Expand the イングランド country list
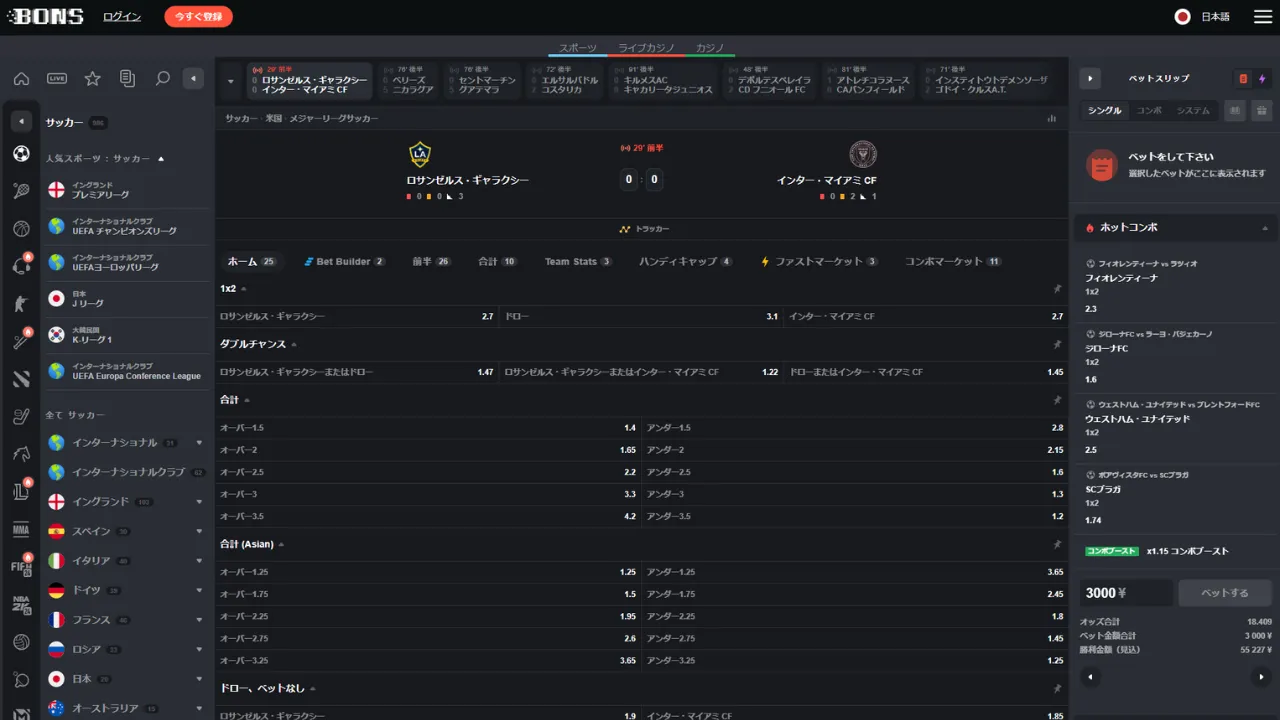Viewport: 1280px width, 720px height. pos(199,501)
